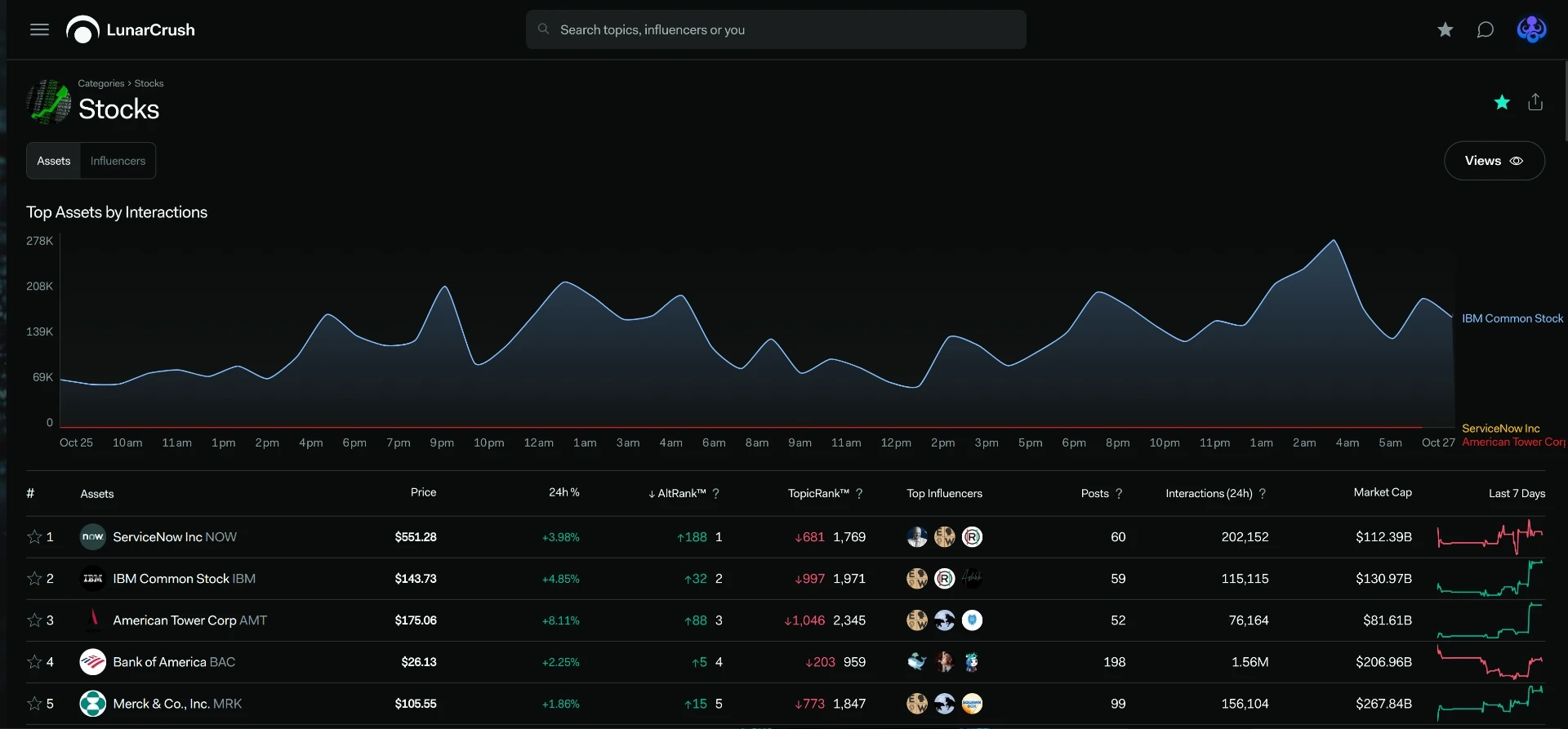
Task: Click the Interactions (24h) help icon
Action: [1263, 494]
